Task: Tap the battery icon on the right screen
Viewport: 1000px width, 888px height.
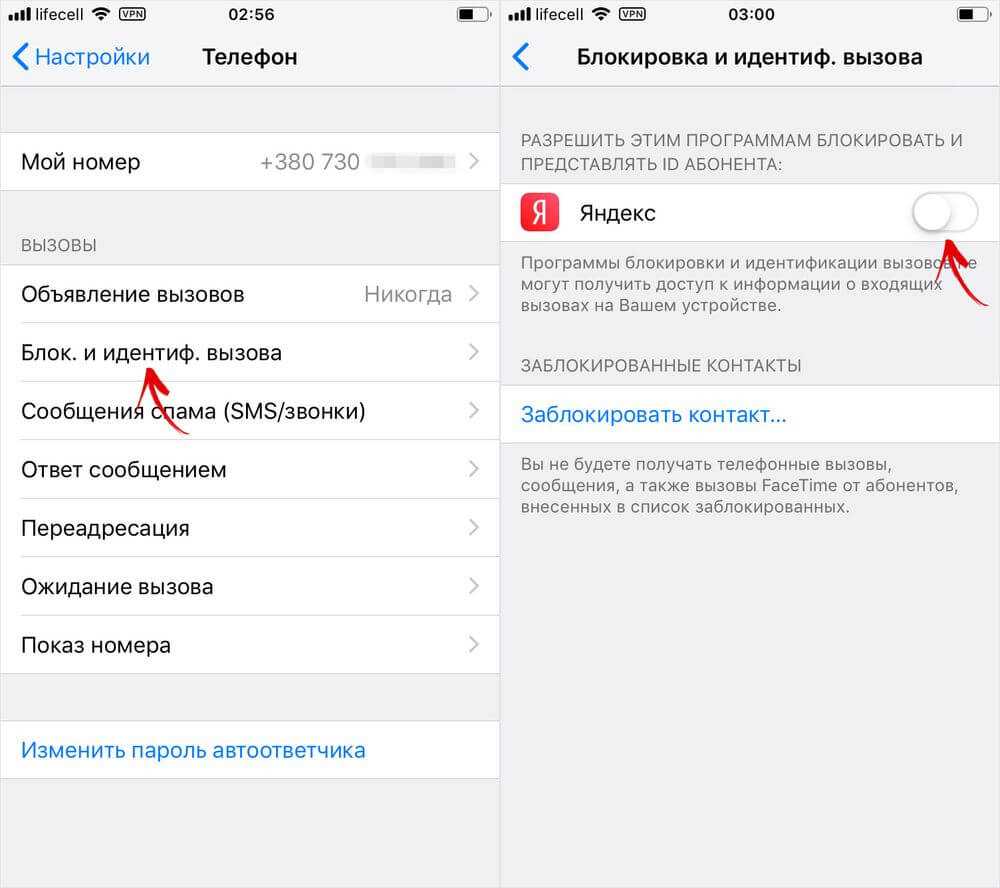Action: coord(974,14)
